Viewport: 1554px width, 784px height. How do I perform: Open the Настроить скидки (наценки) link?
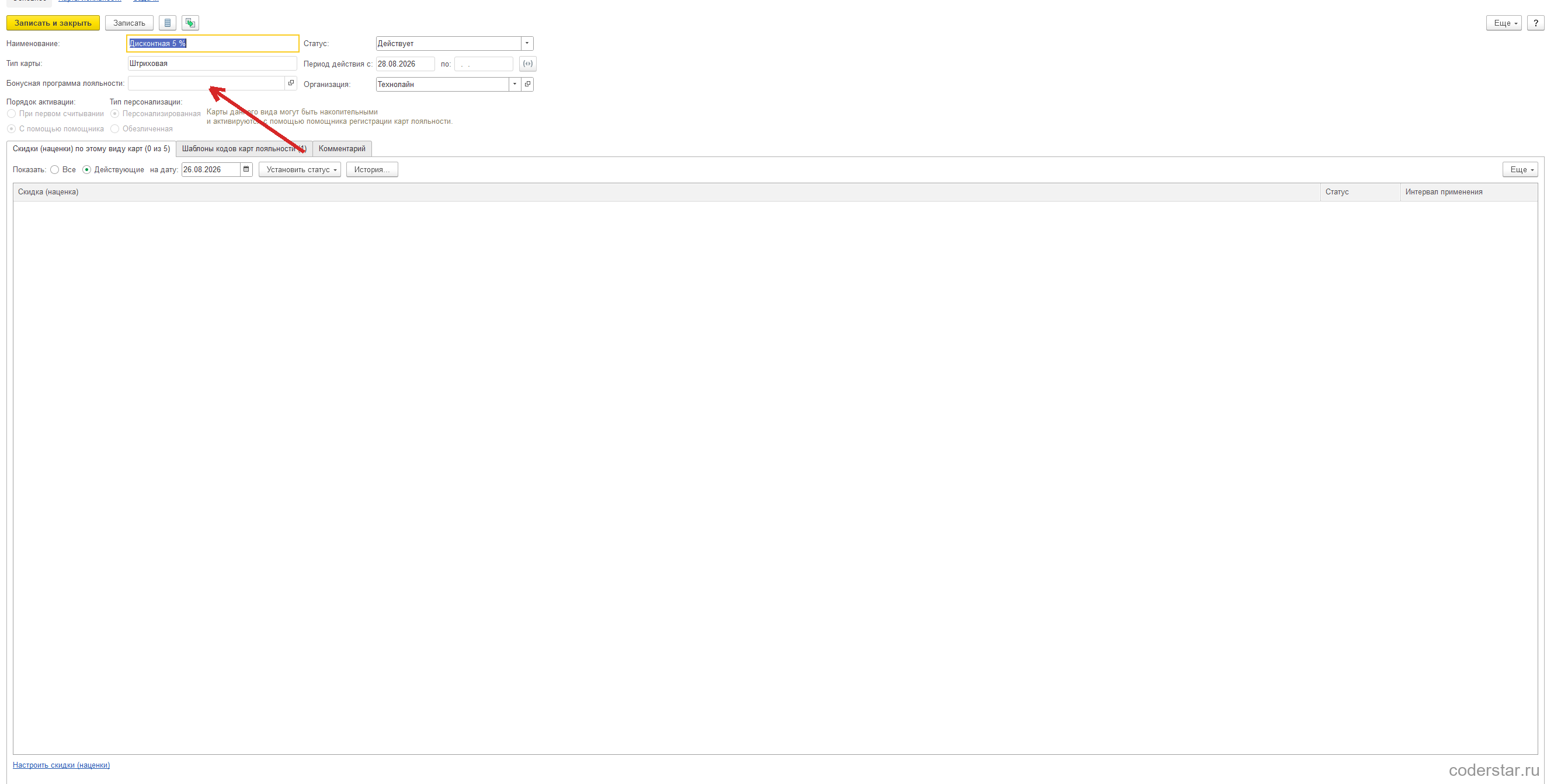[x=61, y=765]
